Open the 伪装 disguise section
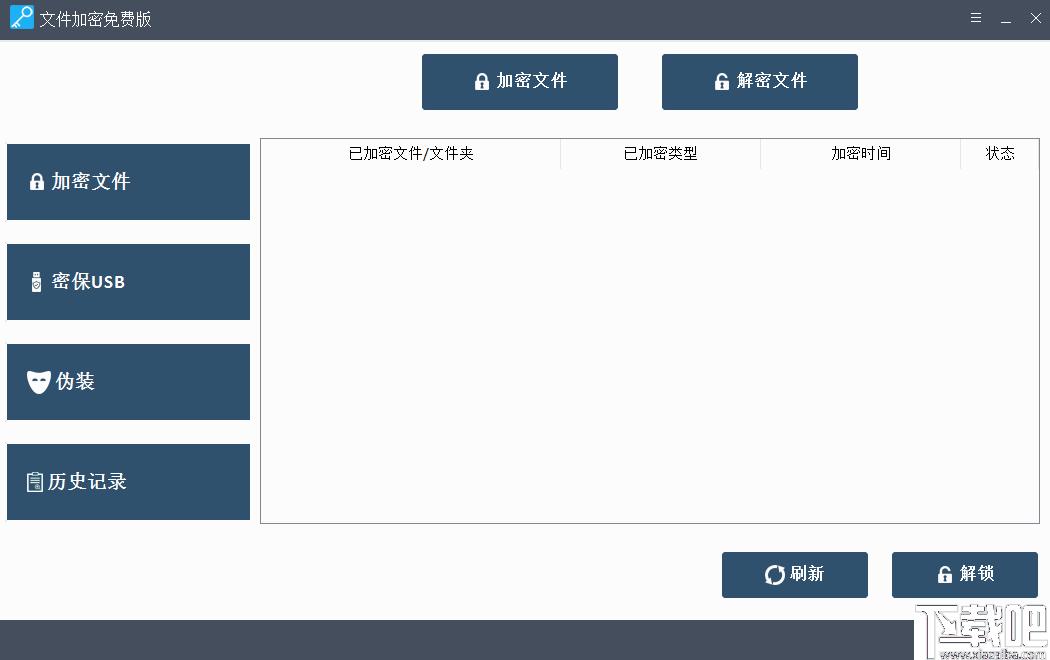This screenshot has height=660, width=1050. click(129, 382)
